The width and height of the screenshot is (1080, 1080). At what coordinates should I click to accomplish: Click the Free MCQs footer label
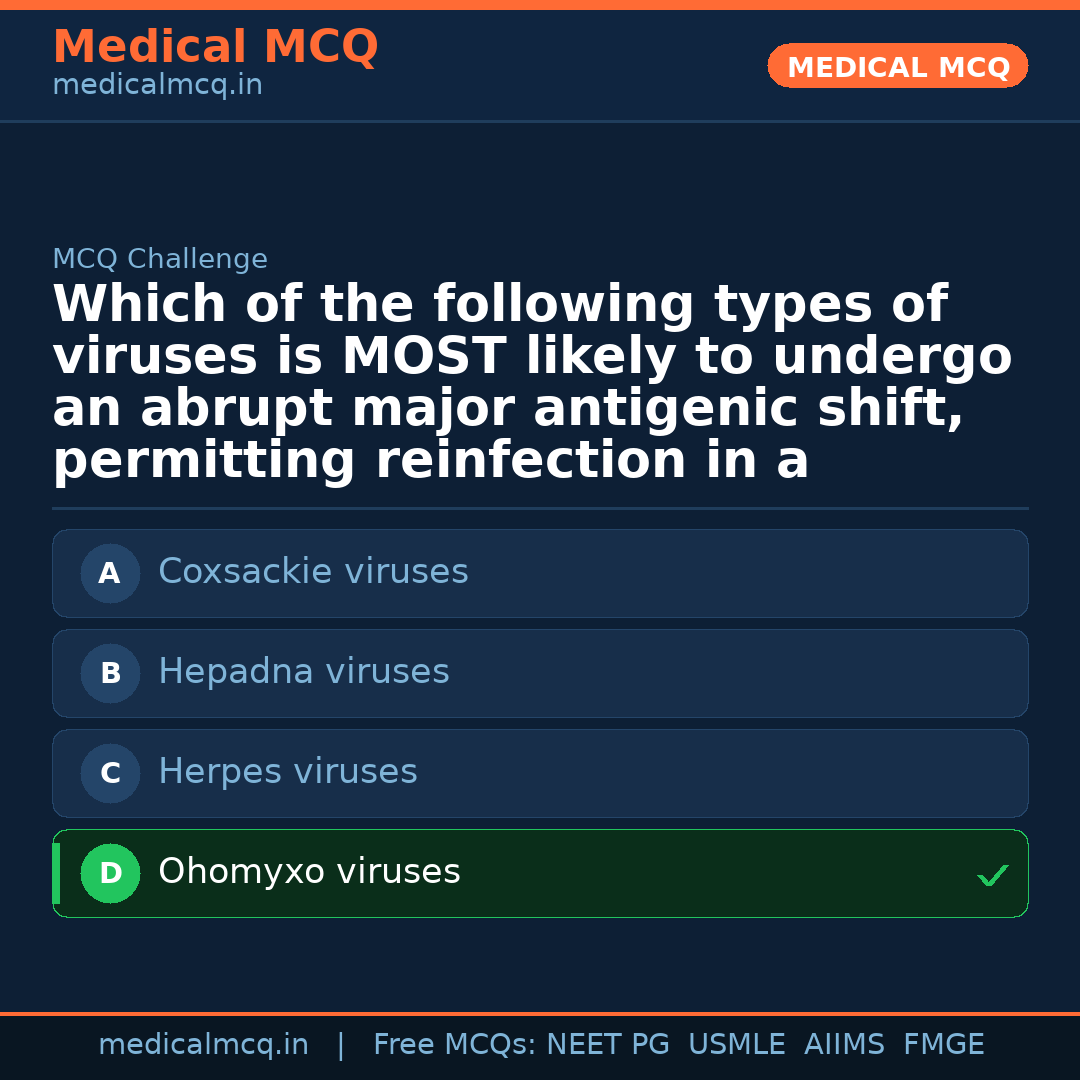[454, 1045]
